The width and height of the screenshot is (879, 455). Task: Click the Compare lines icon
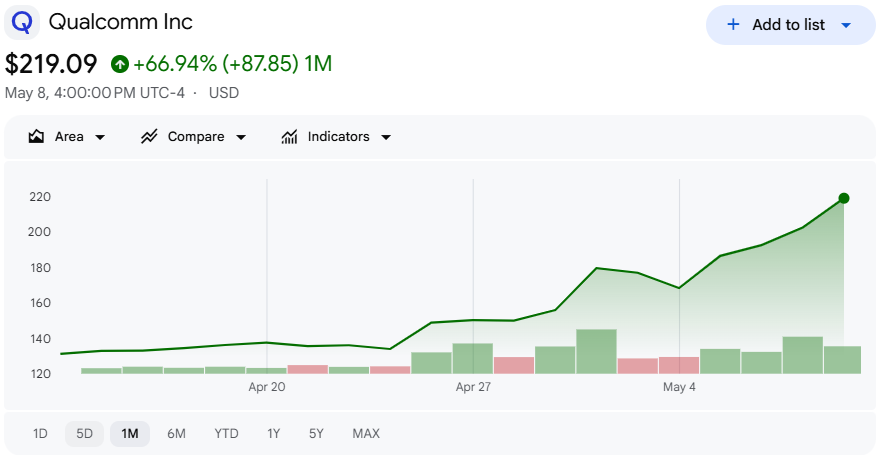coord(149,136)
